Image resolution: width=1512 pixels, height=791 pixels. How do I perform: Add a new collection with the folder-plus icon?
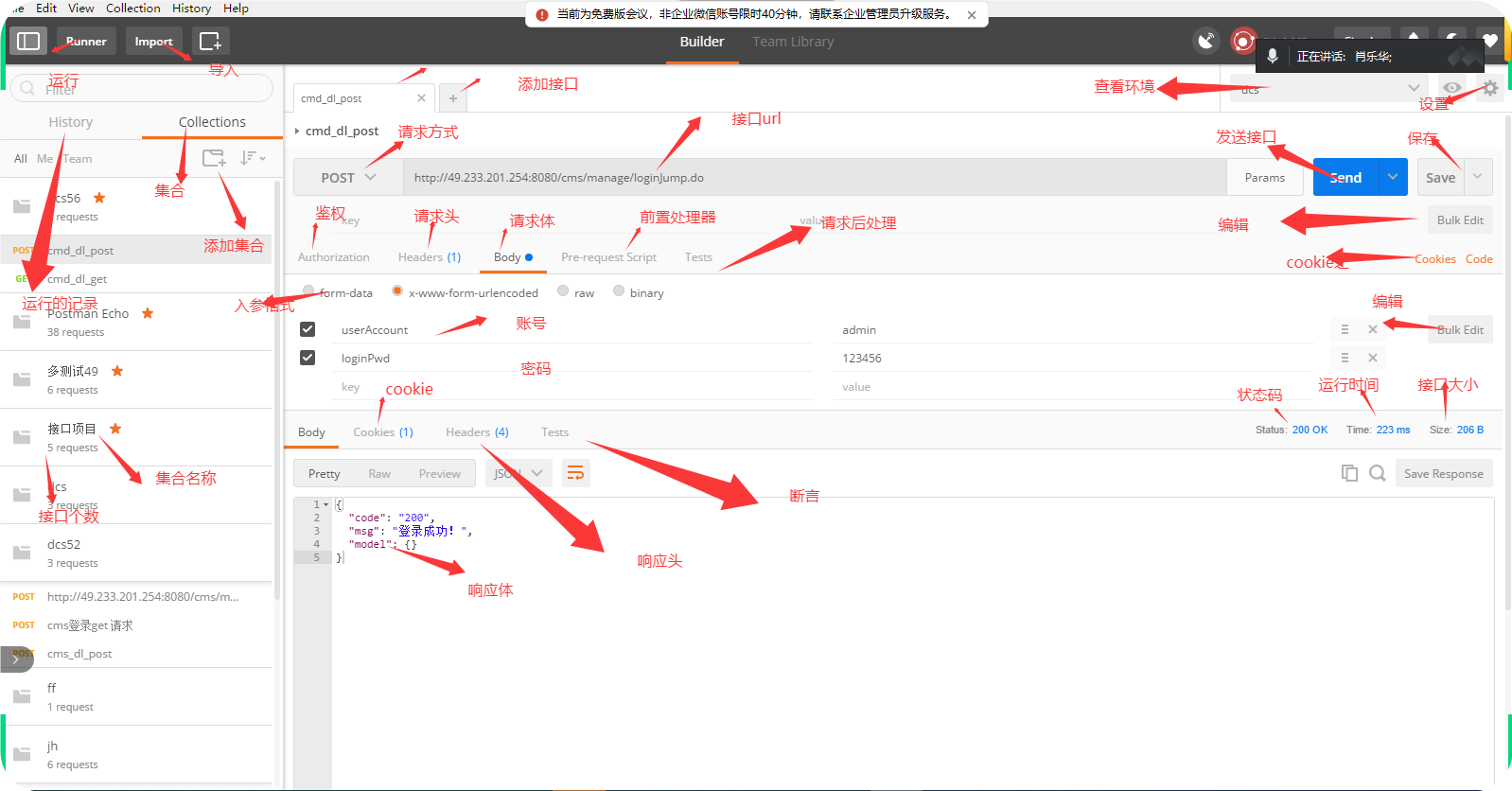pyautogui.click(x=215, y=158)
